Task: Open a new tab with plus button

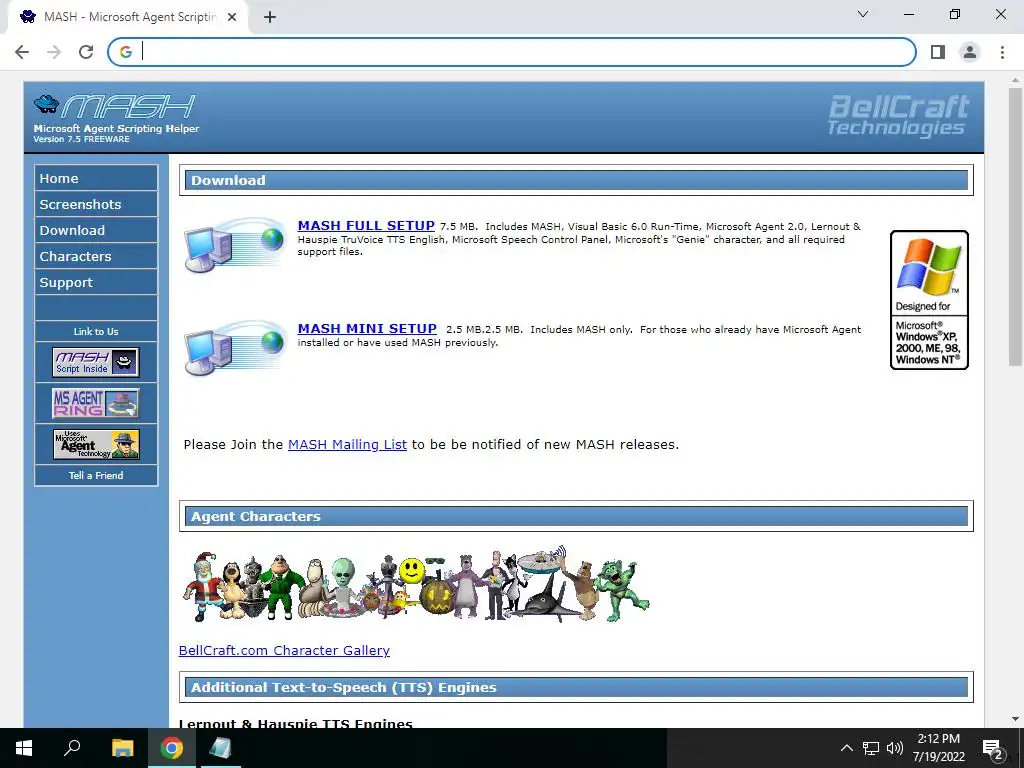Action: pyautogui.click(x=270, y=18)
